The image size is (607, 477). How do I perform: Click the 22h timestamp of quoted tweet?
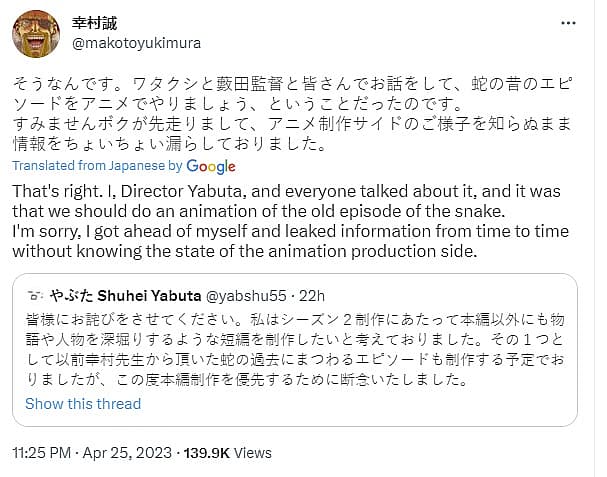pyautogui.click(x=312, y=296)
